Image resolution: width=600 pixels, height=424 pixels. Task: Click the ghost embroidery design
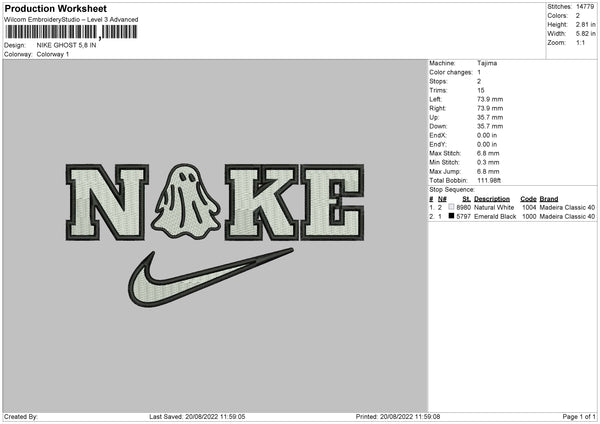click(186, 201)
